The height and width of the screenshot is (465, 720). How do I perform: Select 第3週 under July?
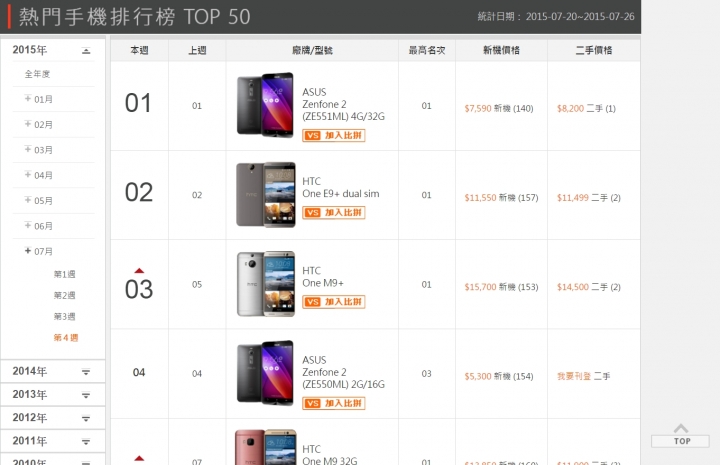tap(64, 316)
